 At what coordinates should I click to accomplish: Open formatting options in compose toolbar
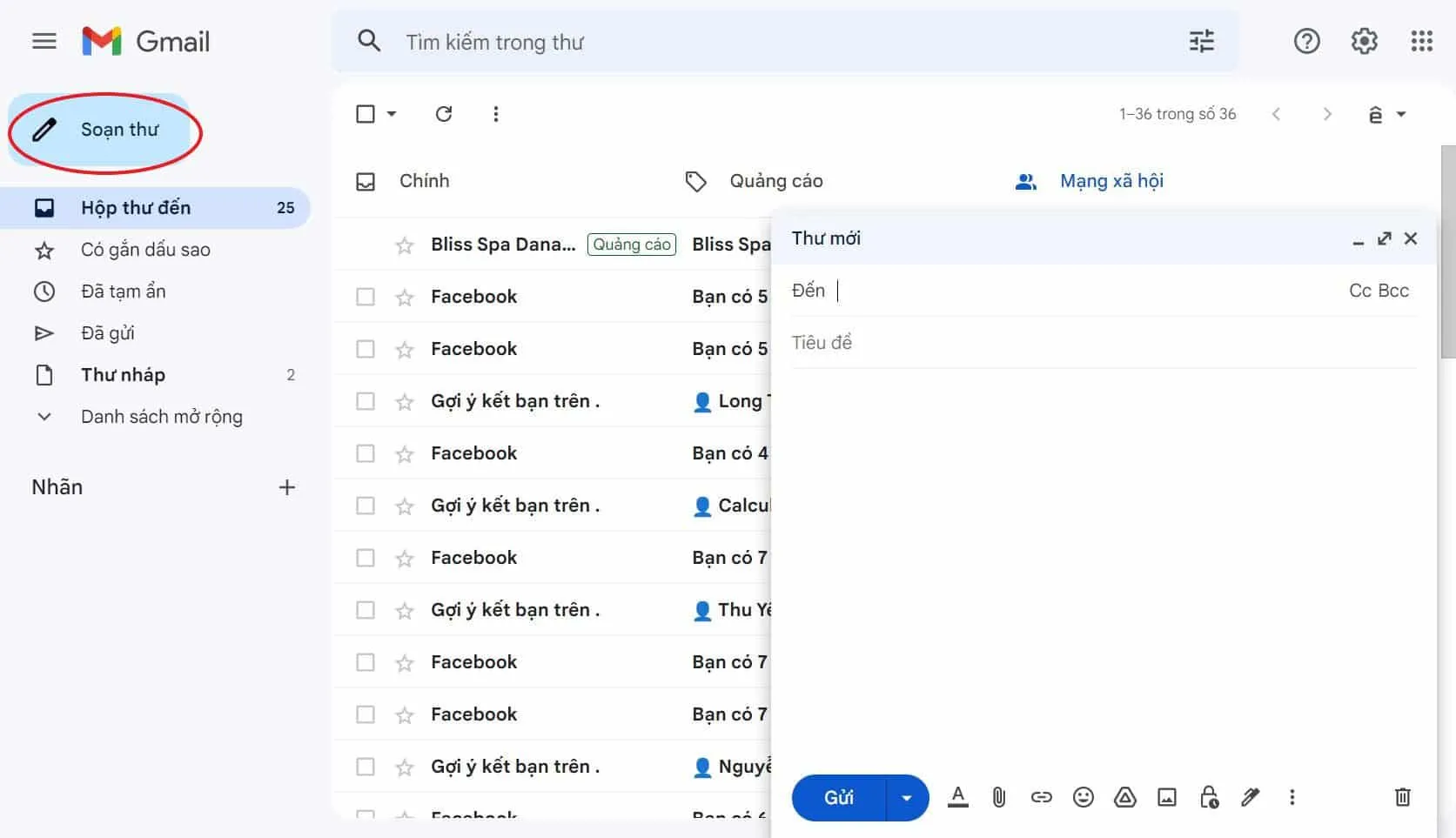point(958,797)
